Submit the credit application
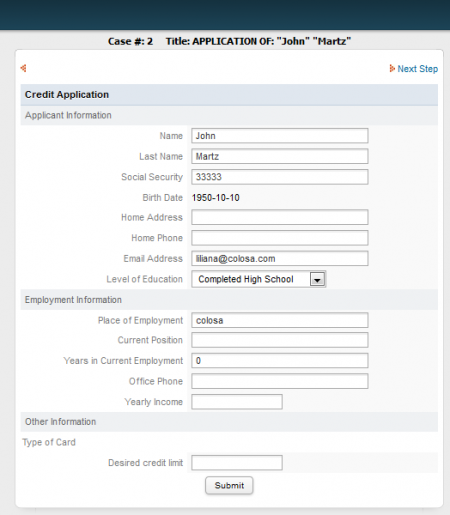Image resolution: width=450 pixels, height=515 pixels. (229, 485)
